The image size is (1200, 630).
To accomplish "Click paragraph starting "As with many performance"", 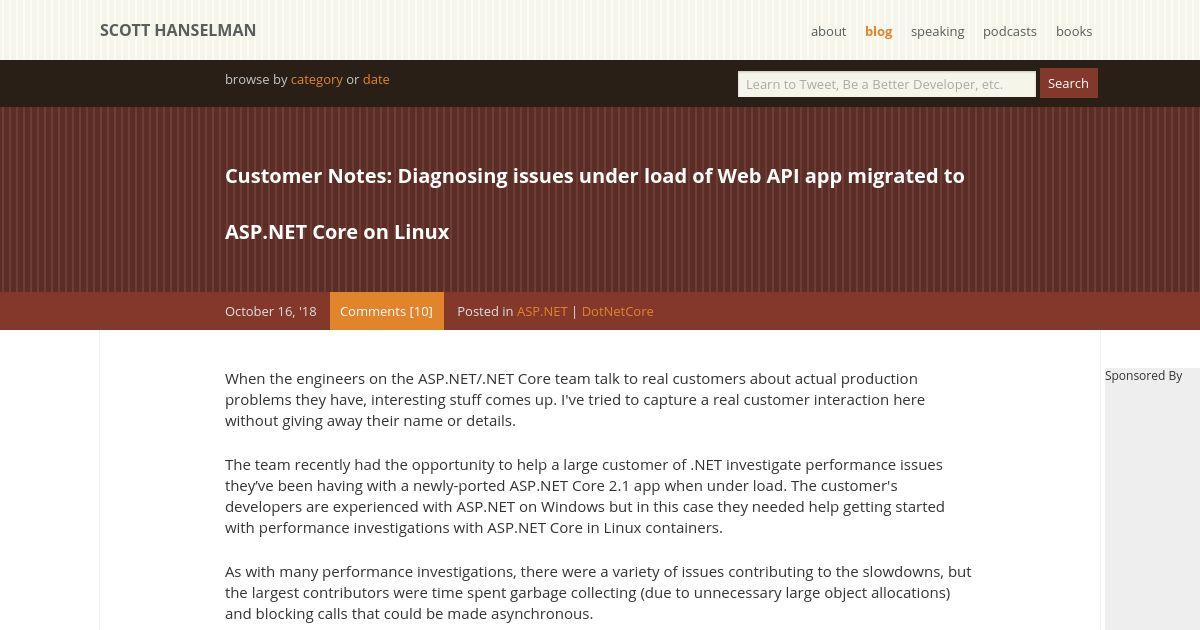I will click(x=598, y=592).
